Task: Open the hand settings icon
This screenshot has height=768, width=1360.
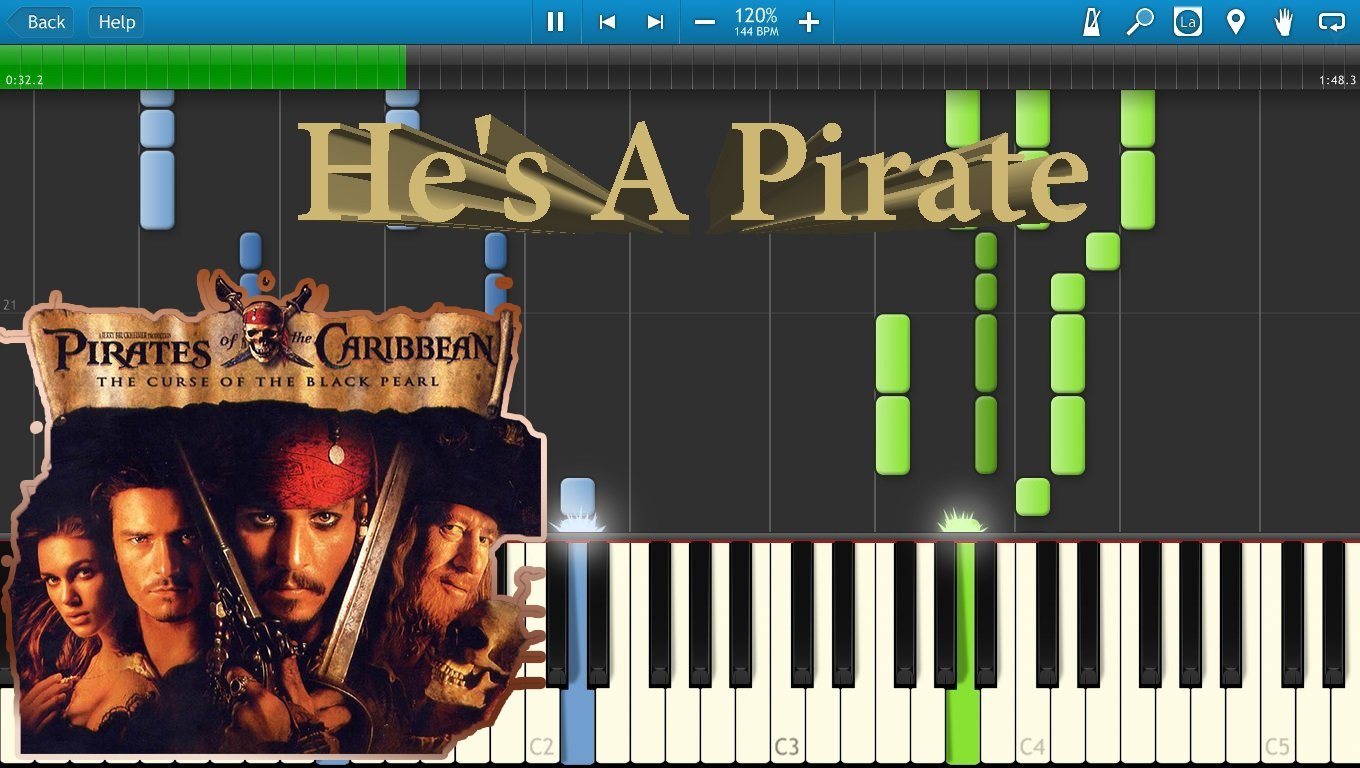Action: point(1284,22)
